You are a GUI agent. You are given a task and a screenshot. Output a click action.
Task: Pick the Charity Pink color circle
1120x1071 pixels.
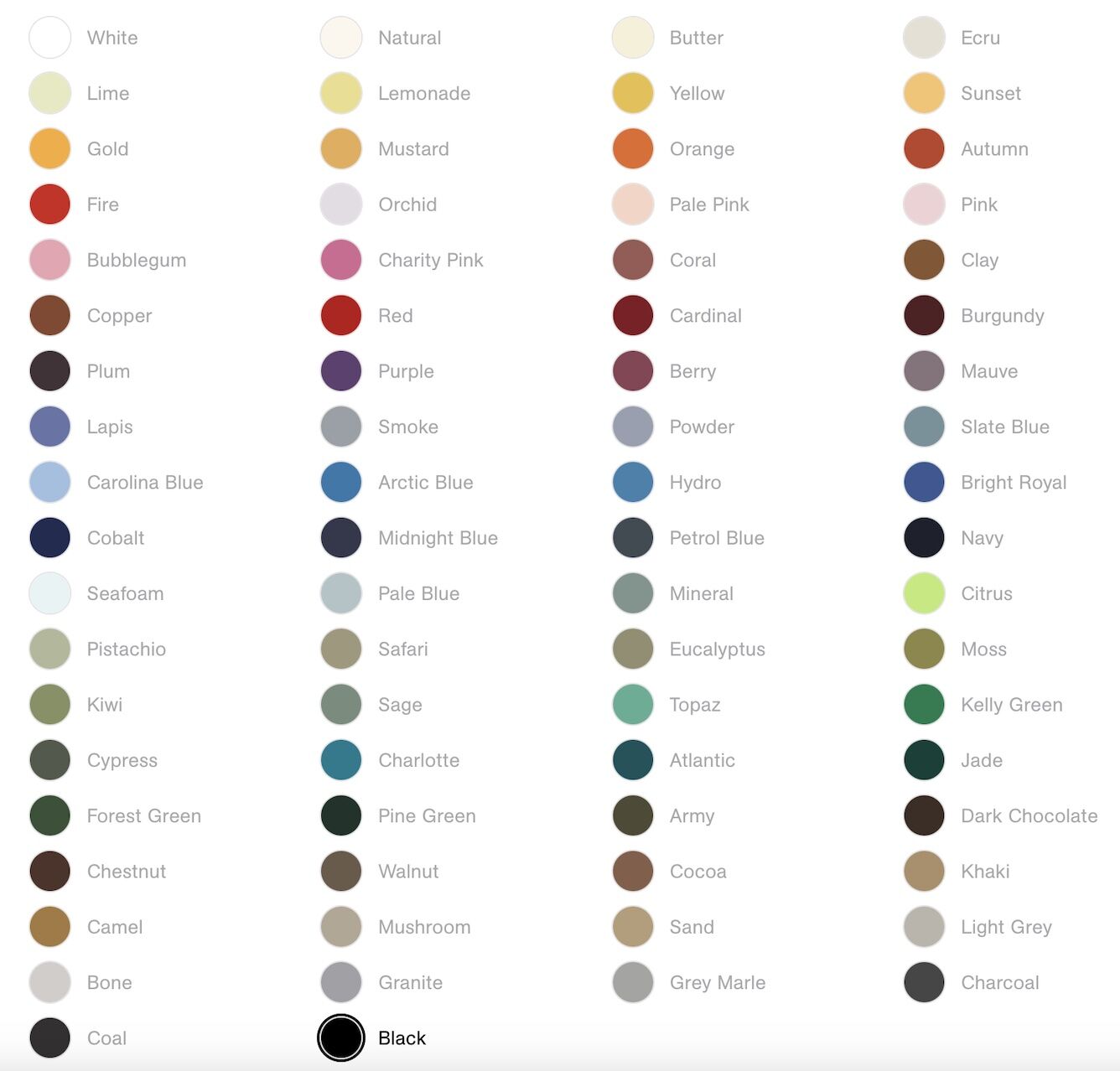coord(341,260)
